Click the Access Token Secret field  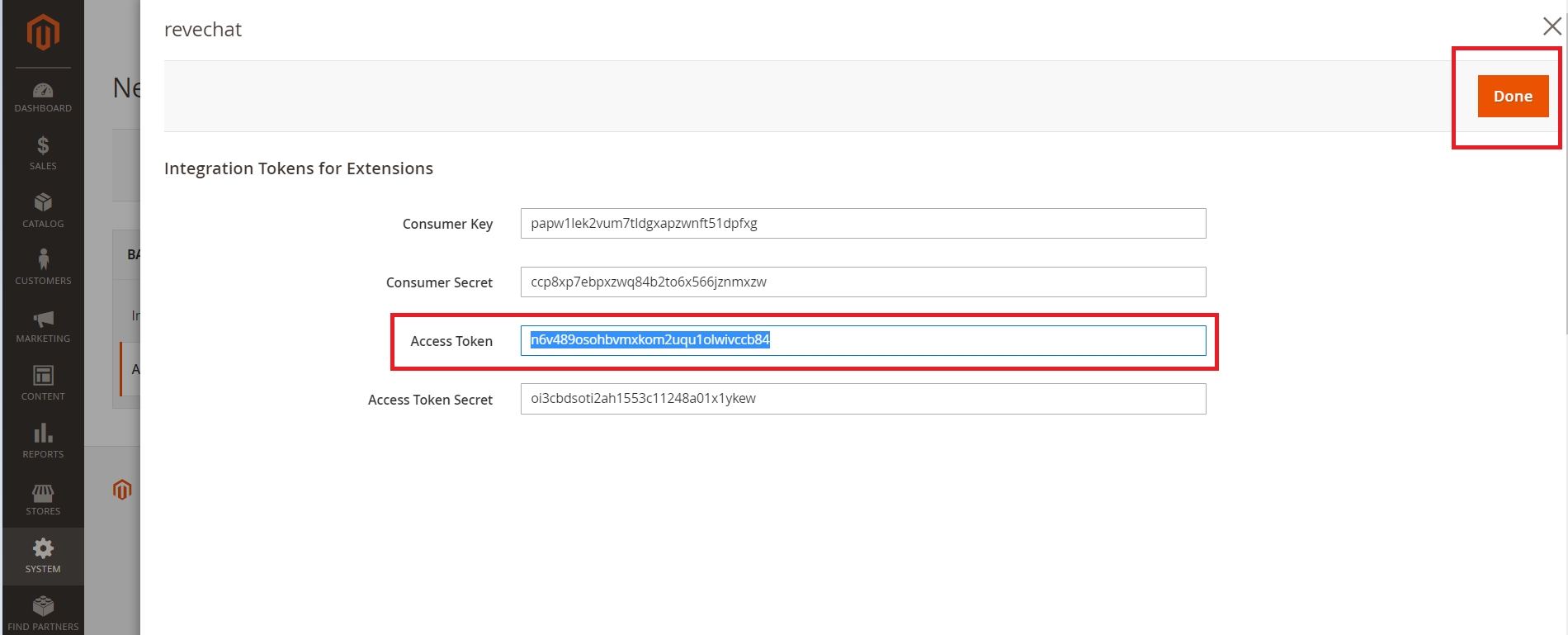[862, 399]
